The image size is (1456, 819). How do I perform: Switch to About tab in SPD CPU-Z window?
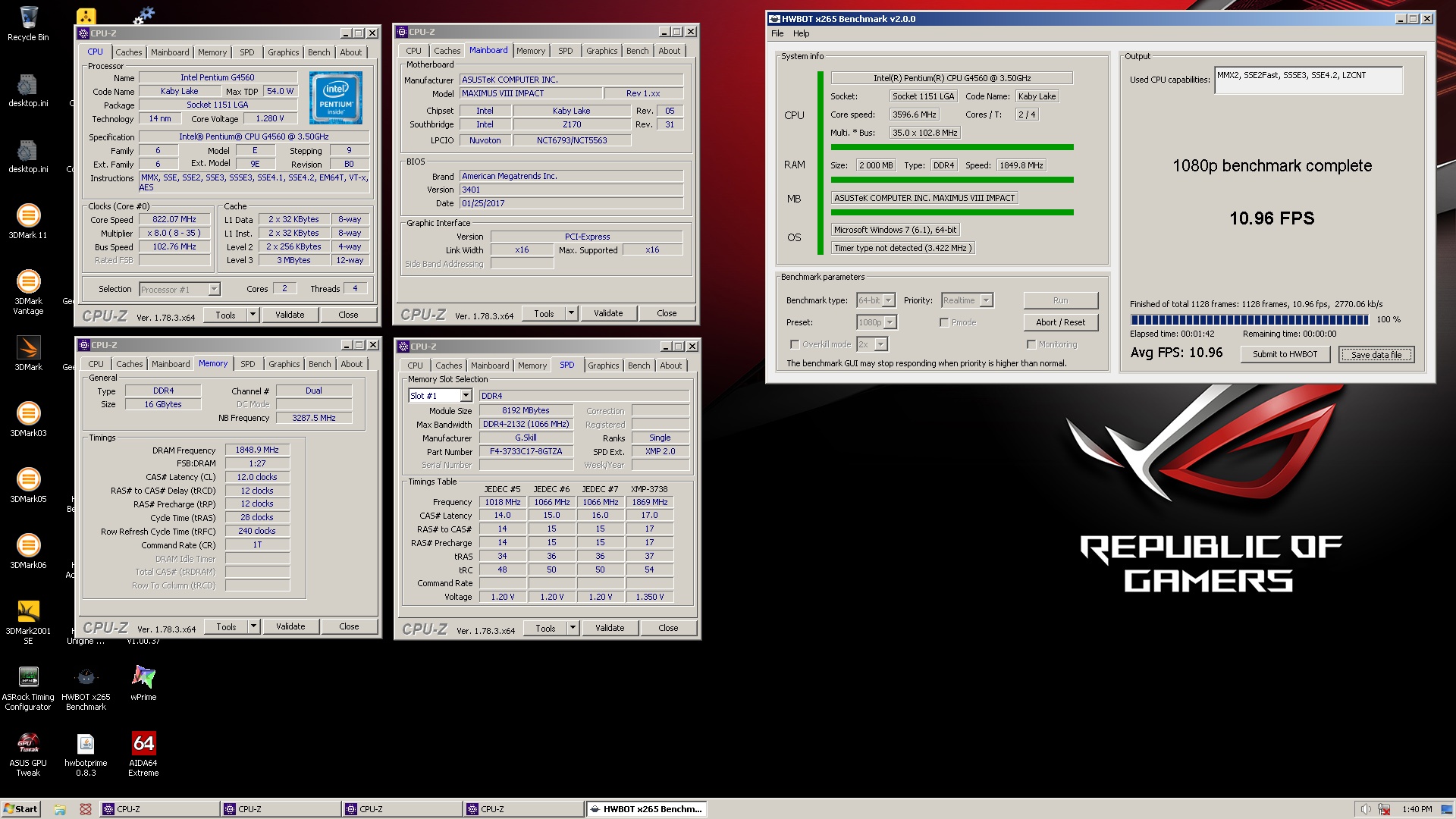[670, 366]
